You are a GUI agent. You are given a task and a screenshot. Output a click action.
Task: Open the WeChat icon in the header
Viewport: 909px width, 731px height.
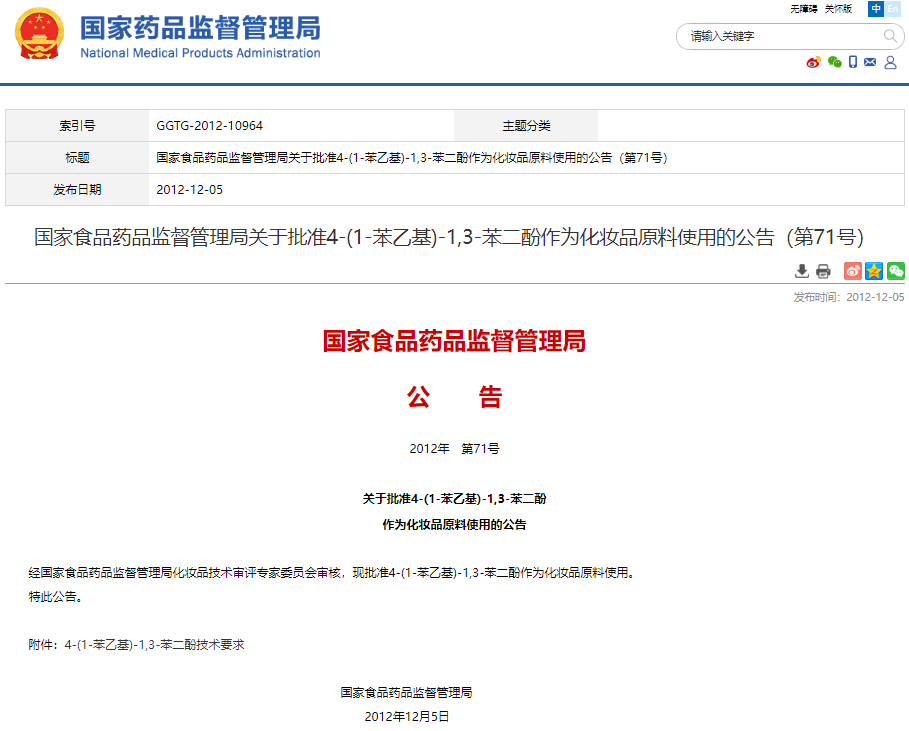833,62
